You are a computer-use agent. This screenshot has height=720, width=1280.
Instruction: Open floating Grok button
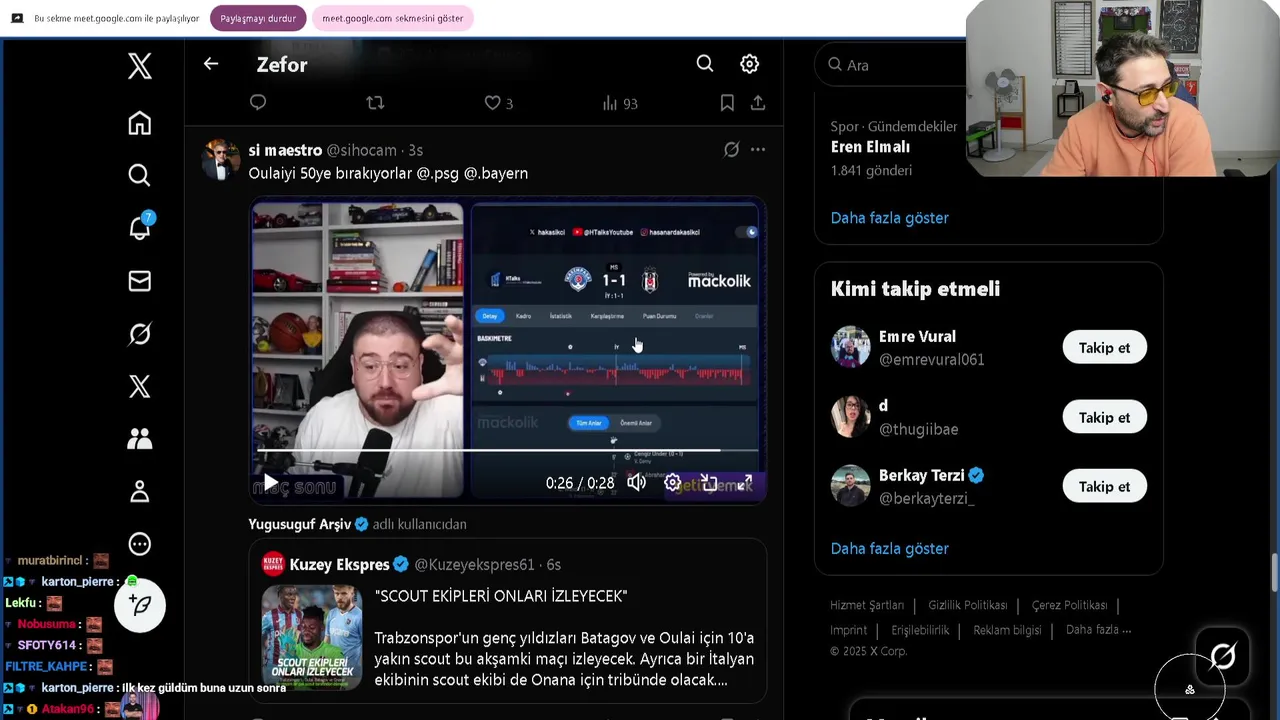[1222, 657]
